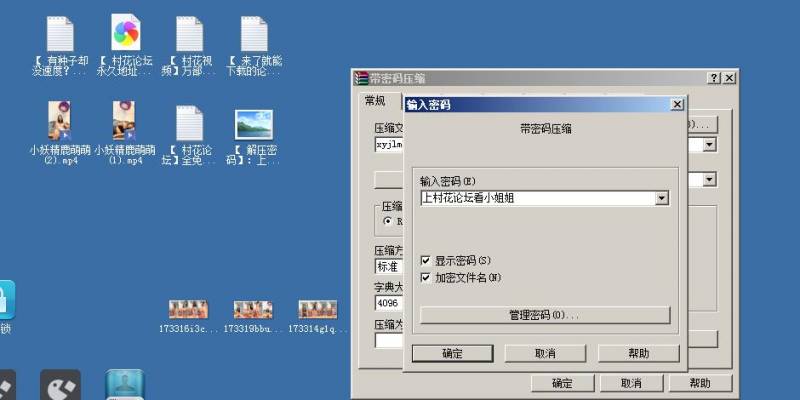Viewport: 800px width, 400px height.
Task: Click the 解压密码 image file icon
Action: [253, 124]
